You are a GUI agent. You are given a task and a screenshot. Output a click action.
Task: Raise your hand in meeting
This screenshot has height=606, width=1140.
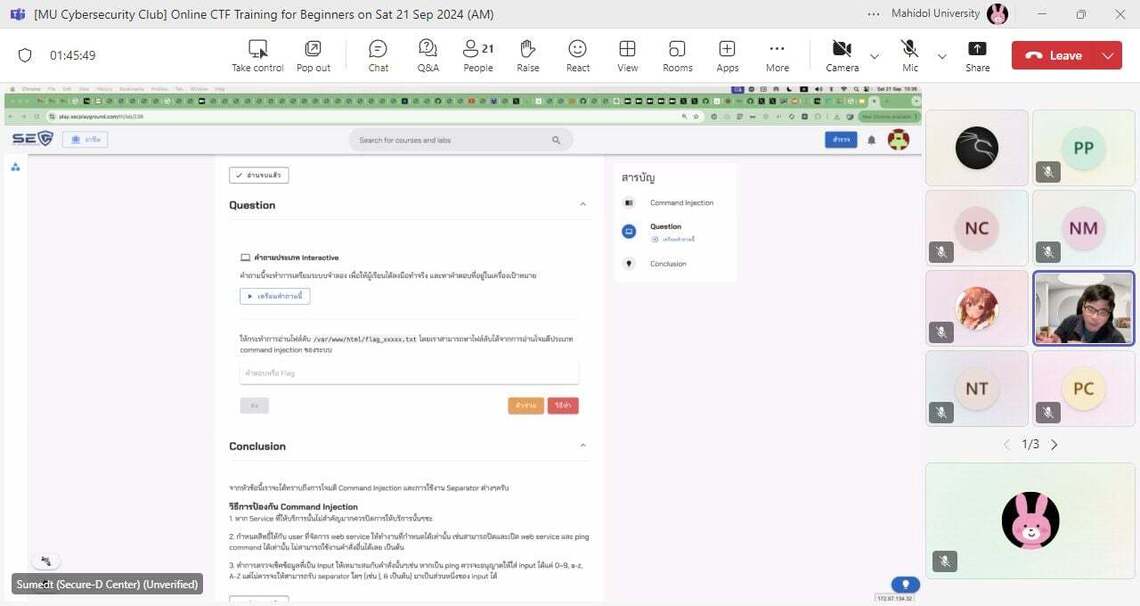coord(528,55)
